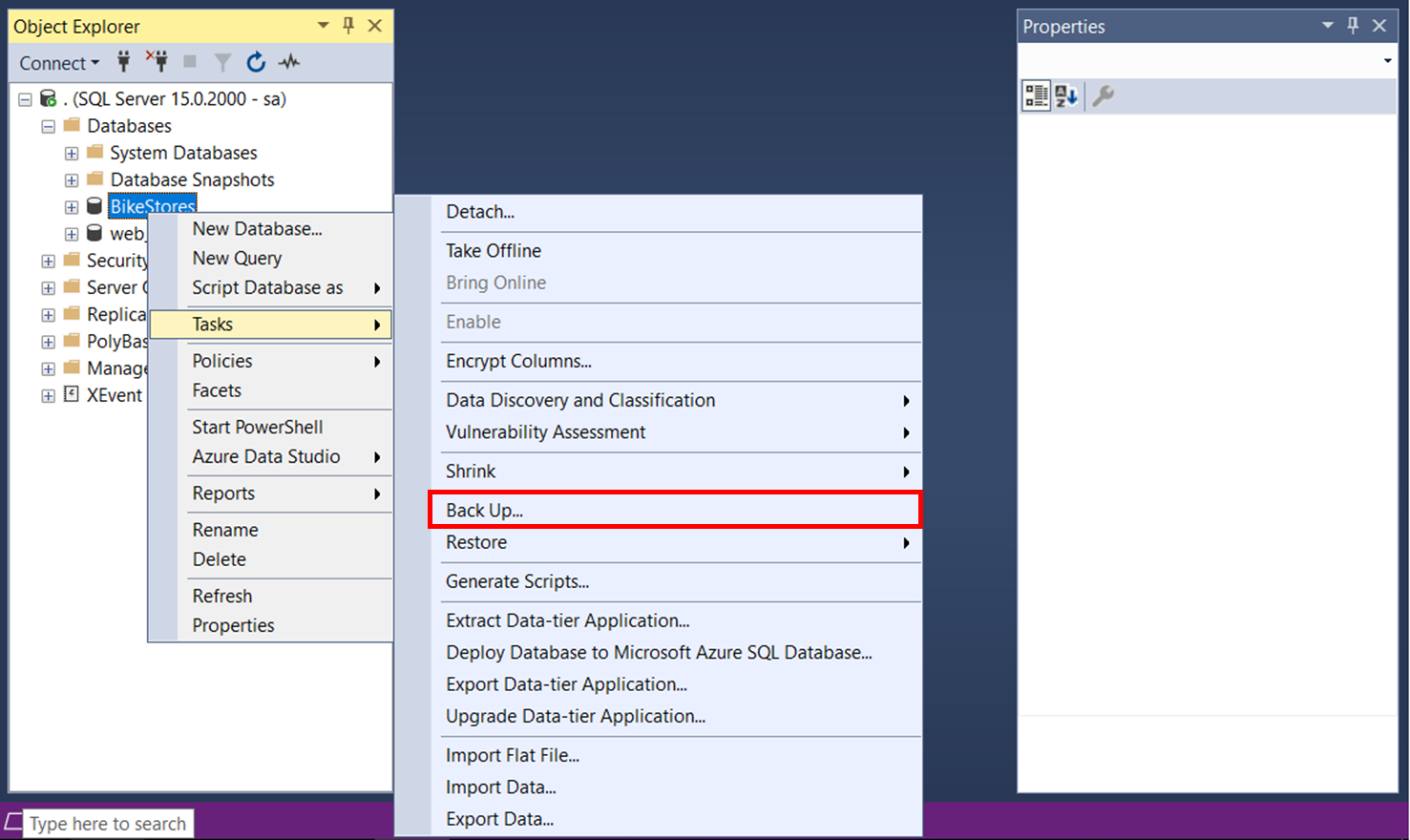Open the Policies submenu
1410x840 pixels.
[x=271, y=361]
